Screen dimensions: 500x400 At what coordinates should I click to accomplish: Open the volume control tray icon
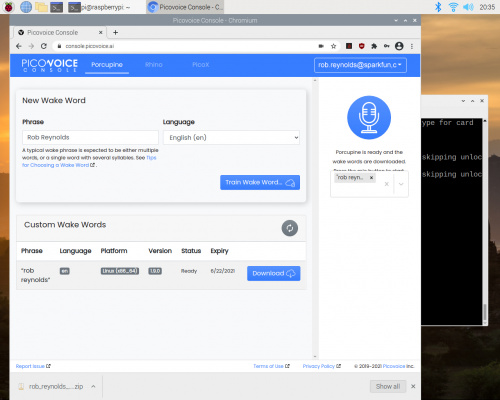(468, 7)
